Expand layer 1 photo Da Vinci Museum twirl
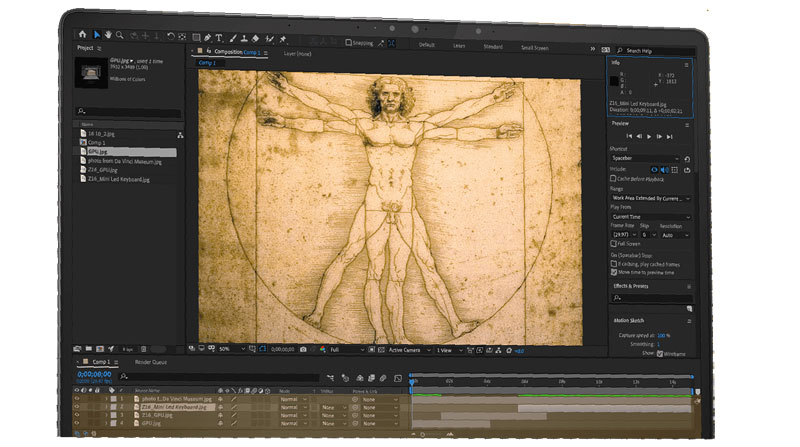 [106, 399]
